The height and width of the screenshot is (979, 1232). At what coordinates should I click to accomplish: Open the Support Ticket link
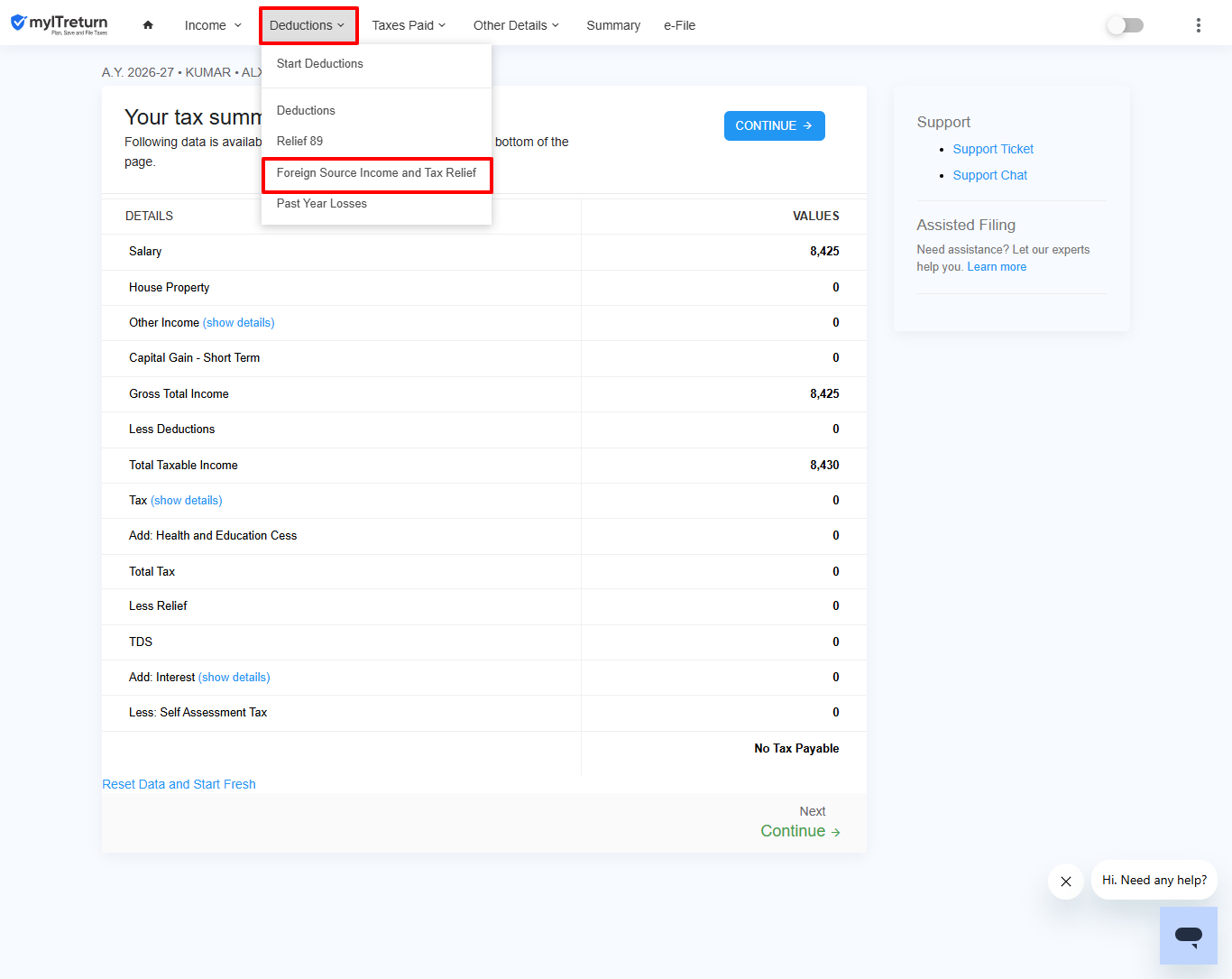(x=993, y=149)
